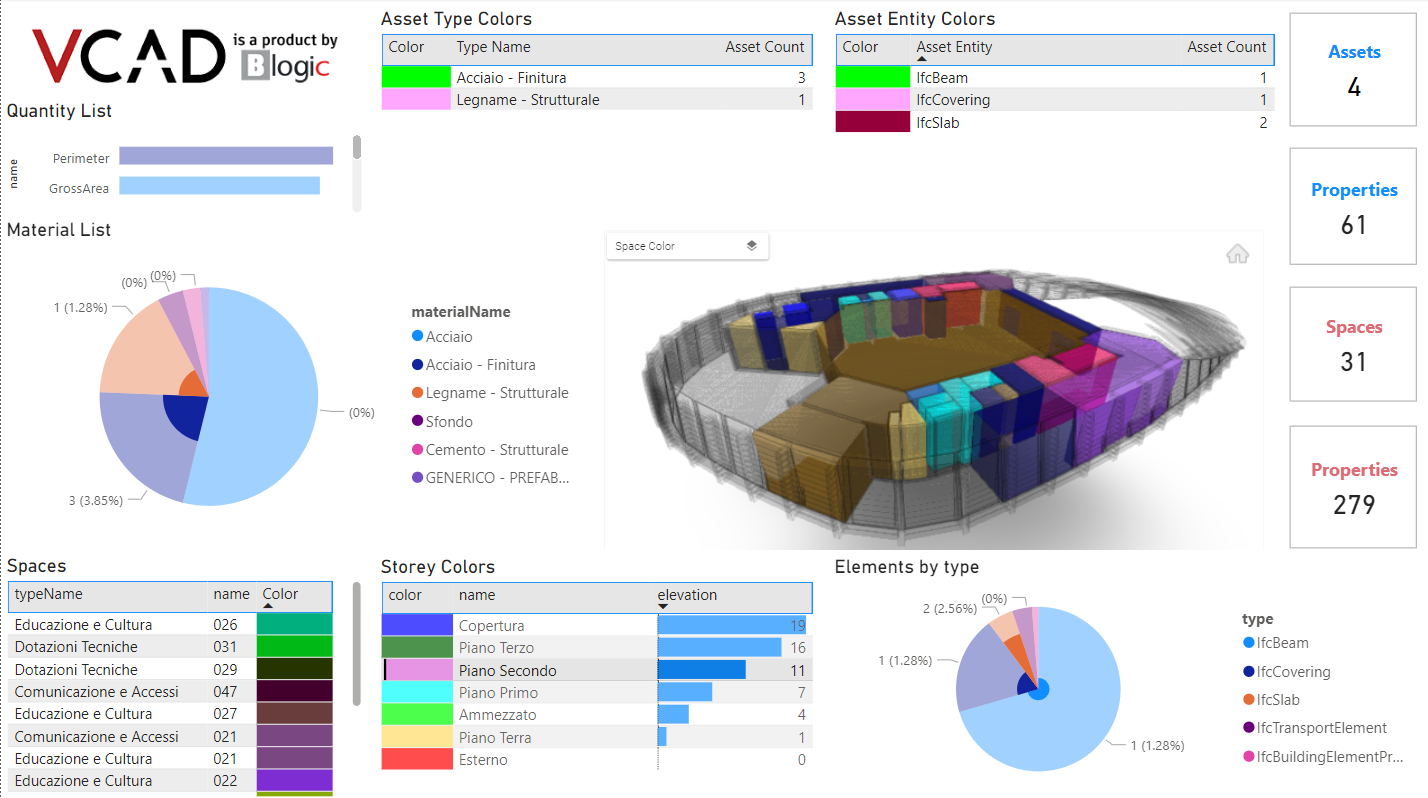Select Dotazioni Tecniche row 031

coord(170,647)
